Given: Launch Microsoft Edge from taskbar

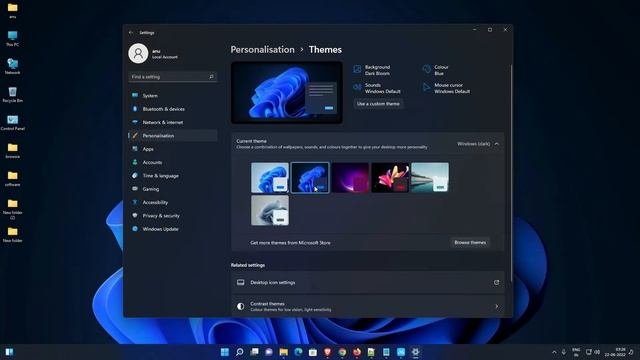Looking at the screenshot, I should [x=298, y=352].
